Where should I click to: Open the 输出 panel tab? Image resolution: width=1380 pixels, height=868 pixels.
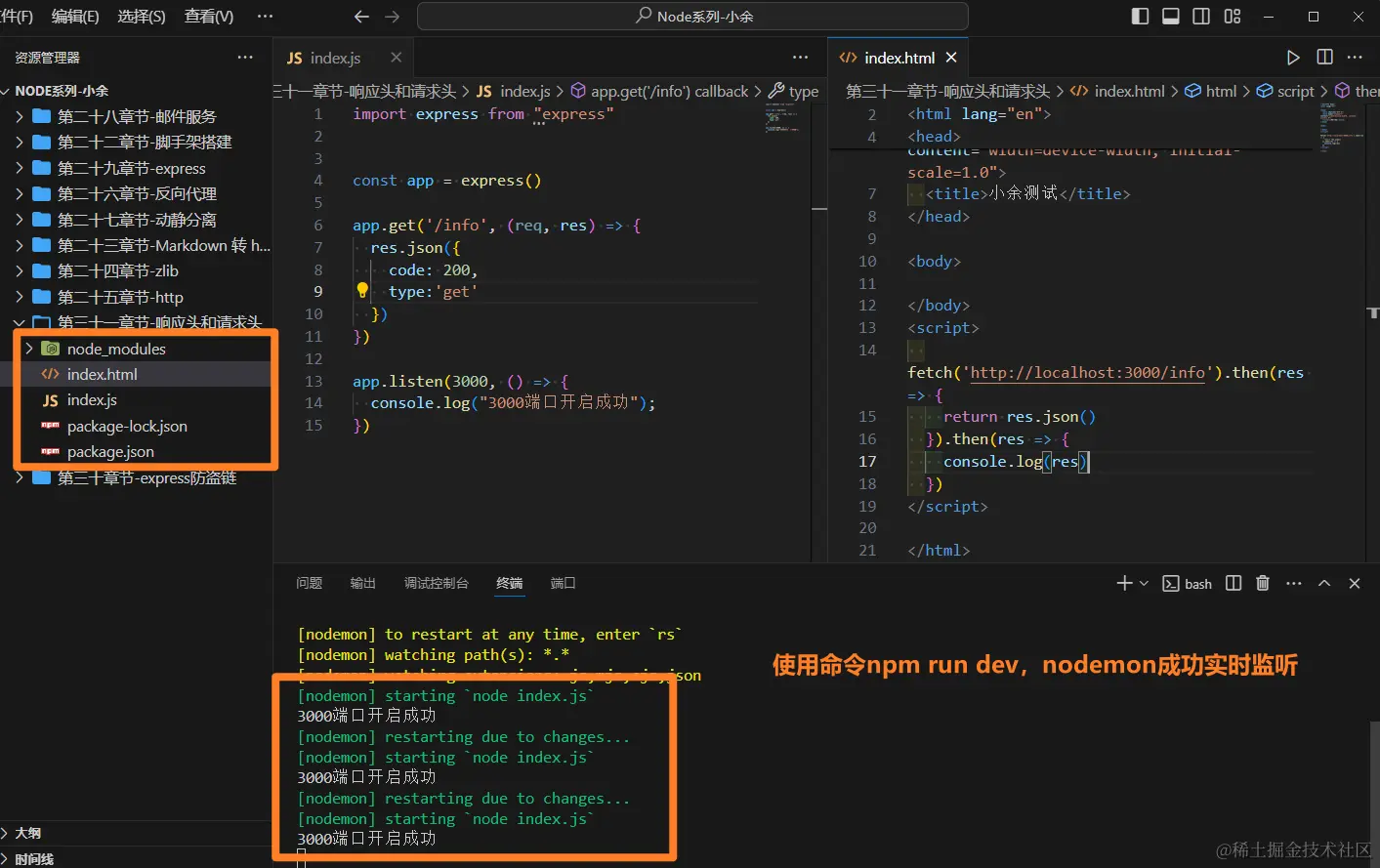point(363,583)
